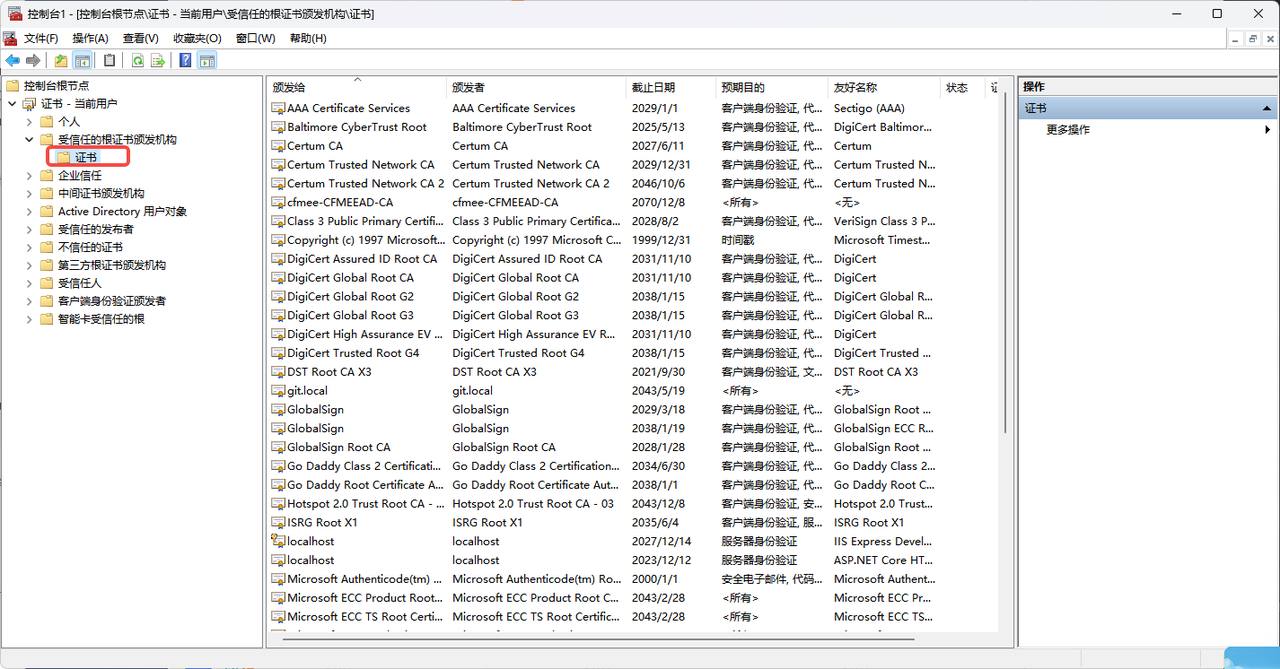Viewport: 1280px width, 669px height.
Task: Select the DigiCert Global Root G2 row
Action: pos(634,297)
